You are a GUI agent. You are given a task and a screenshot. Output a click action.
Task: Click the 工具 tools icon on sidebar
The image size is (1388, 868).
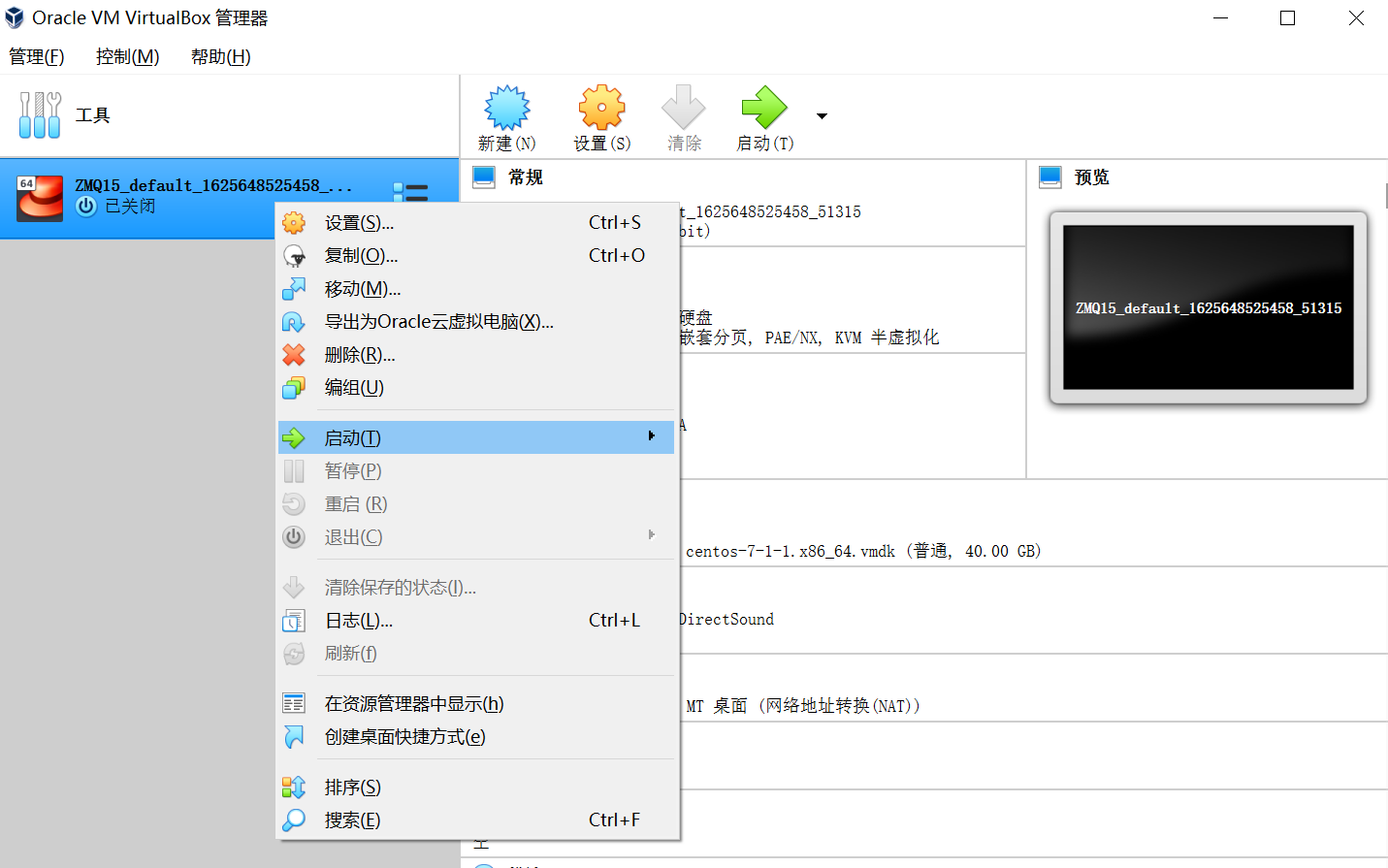coord(39,114)
